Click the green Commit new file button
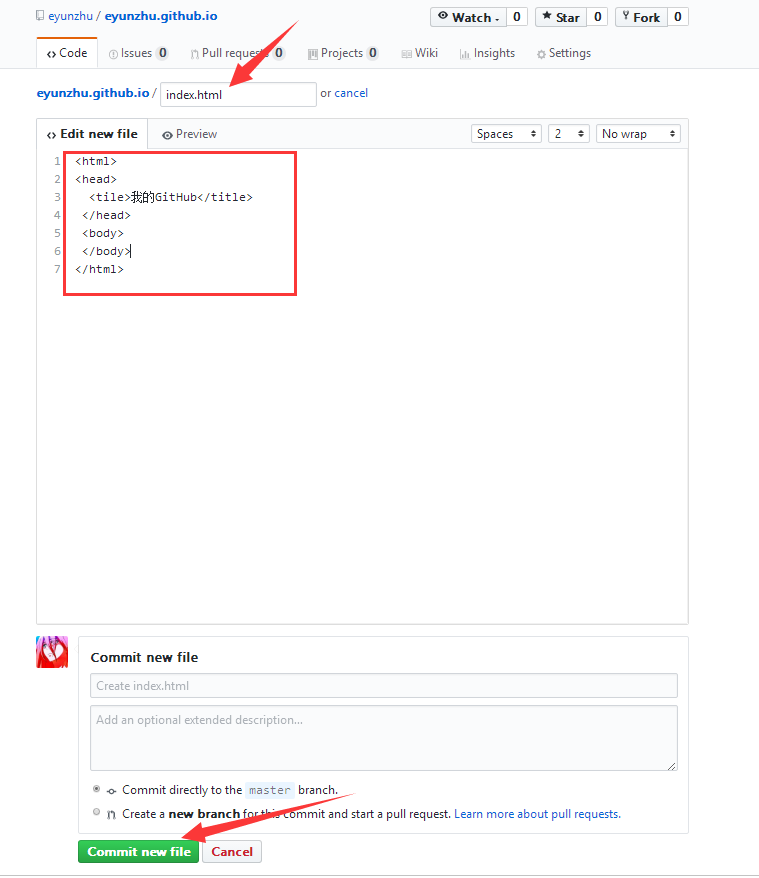The height and width of the screenshot is (878, 759). 139,852
